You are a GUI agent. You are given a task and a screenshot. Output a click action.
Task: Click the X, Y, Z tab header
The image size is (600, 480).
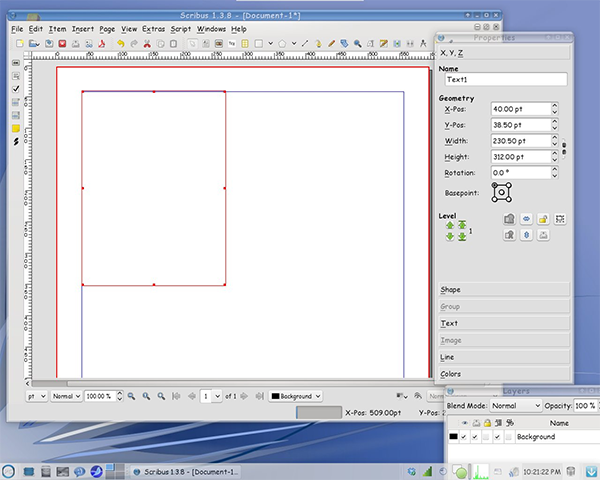[504, 53]
